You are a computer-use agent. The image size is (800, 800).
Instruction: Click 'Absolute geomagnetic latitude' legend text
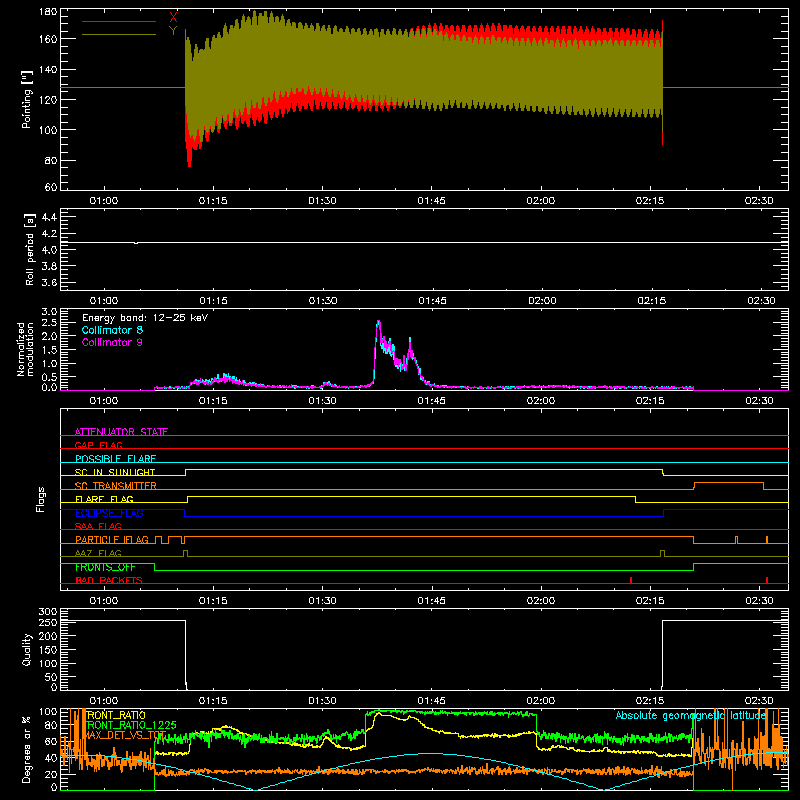click(691, 715)
